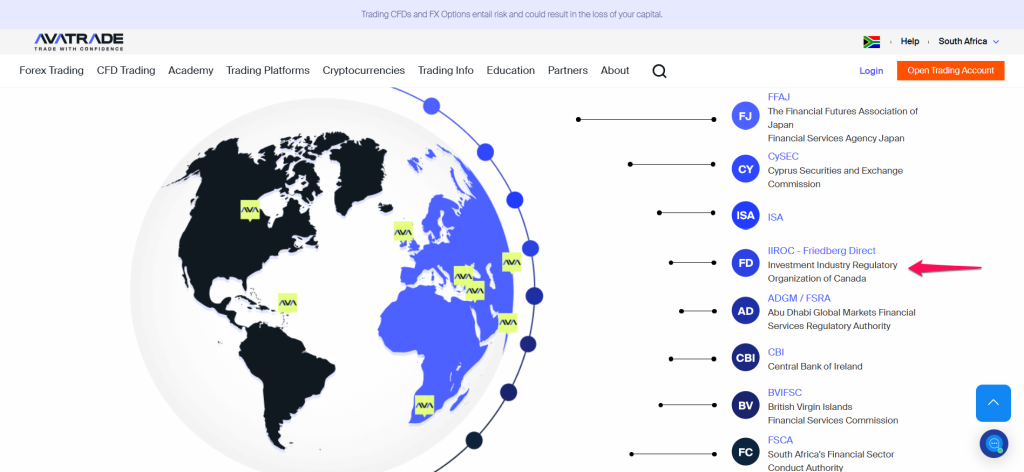Click the search magnifier icon
The height and width of the screenshot is (472, 1024).
click(x=659, y=71)
